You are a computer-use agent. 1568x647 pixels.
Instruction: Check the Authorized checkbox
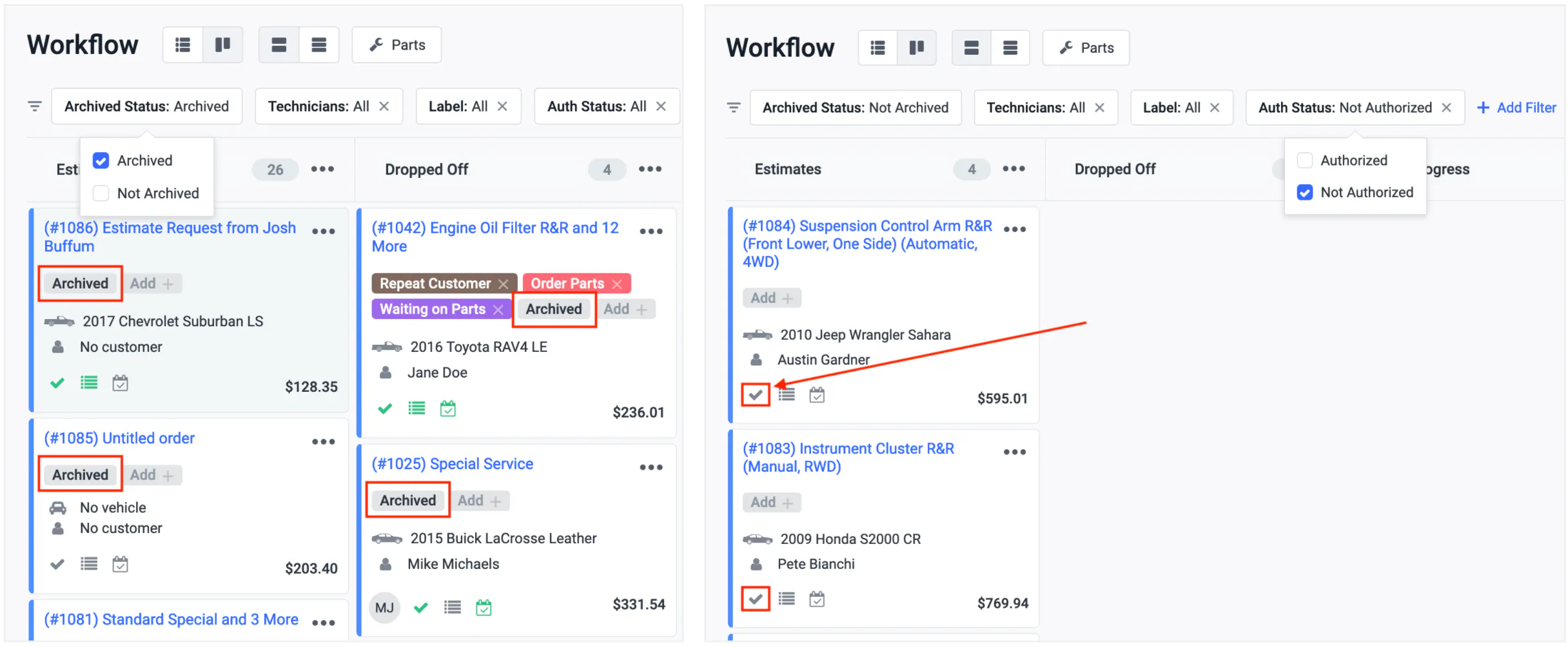[x=1305, y=160]
